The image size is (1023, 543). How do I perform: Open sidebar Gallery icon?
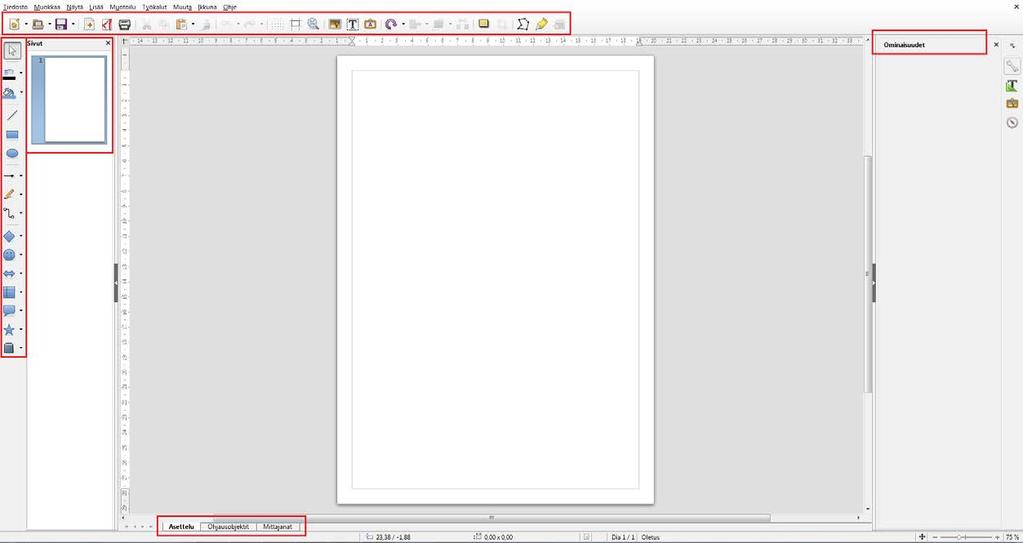(x=1012, y=103)
